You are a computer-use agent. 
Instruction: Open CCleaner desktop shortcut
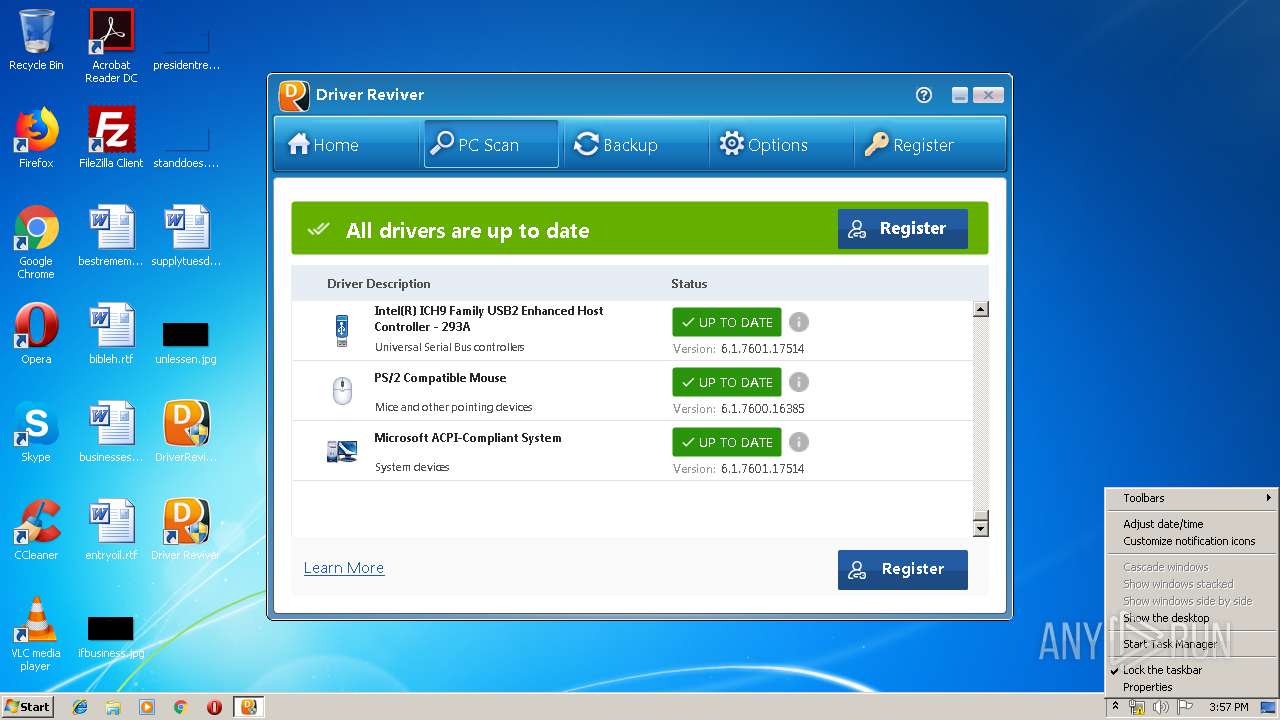(36, 530)
